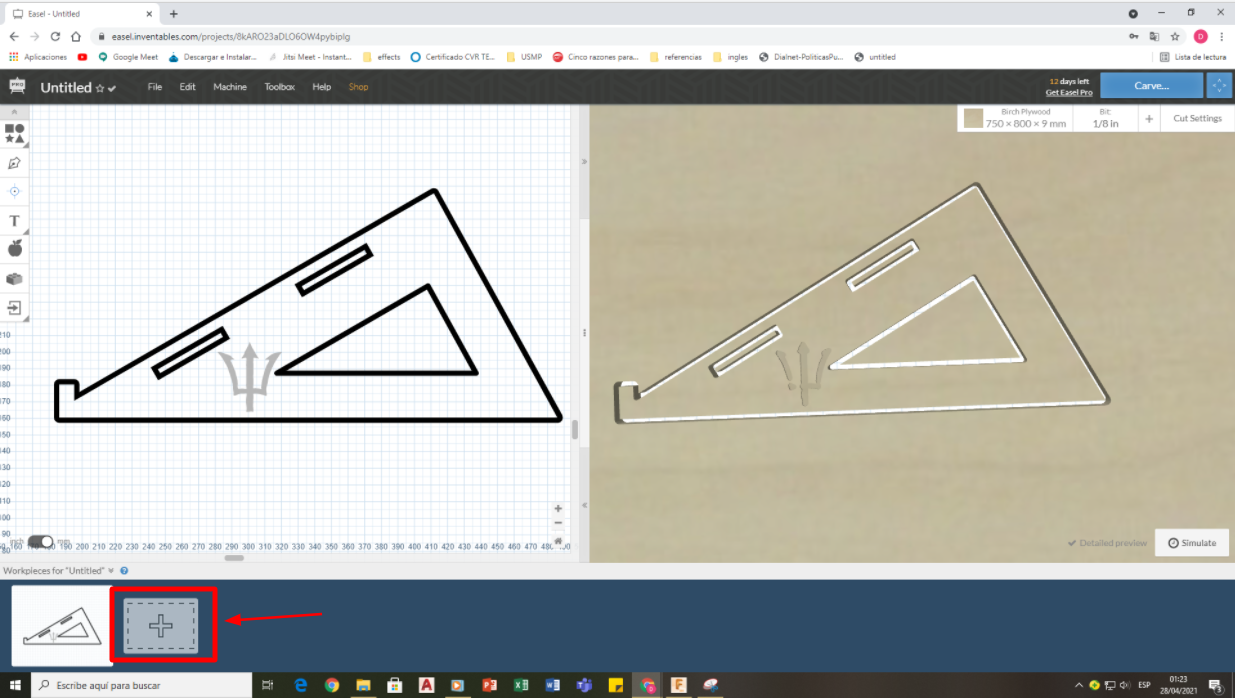This screenshot has width=1235, height=698.
Task: Open the File menu
Action: click(155, 87)
